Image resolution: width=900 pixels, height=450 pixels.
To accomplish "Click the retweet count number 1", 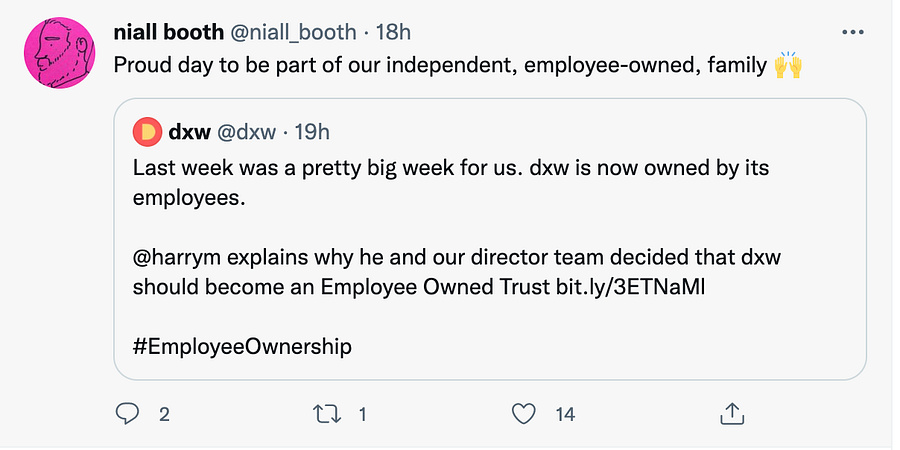I will coord(362,414).
